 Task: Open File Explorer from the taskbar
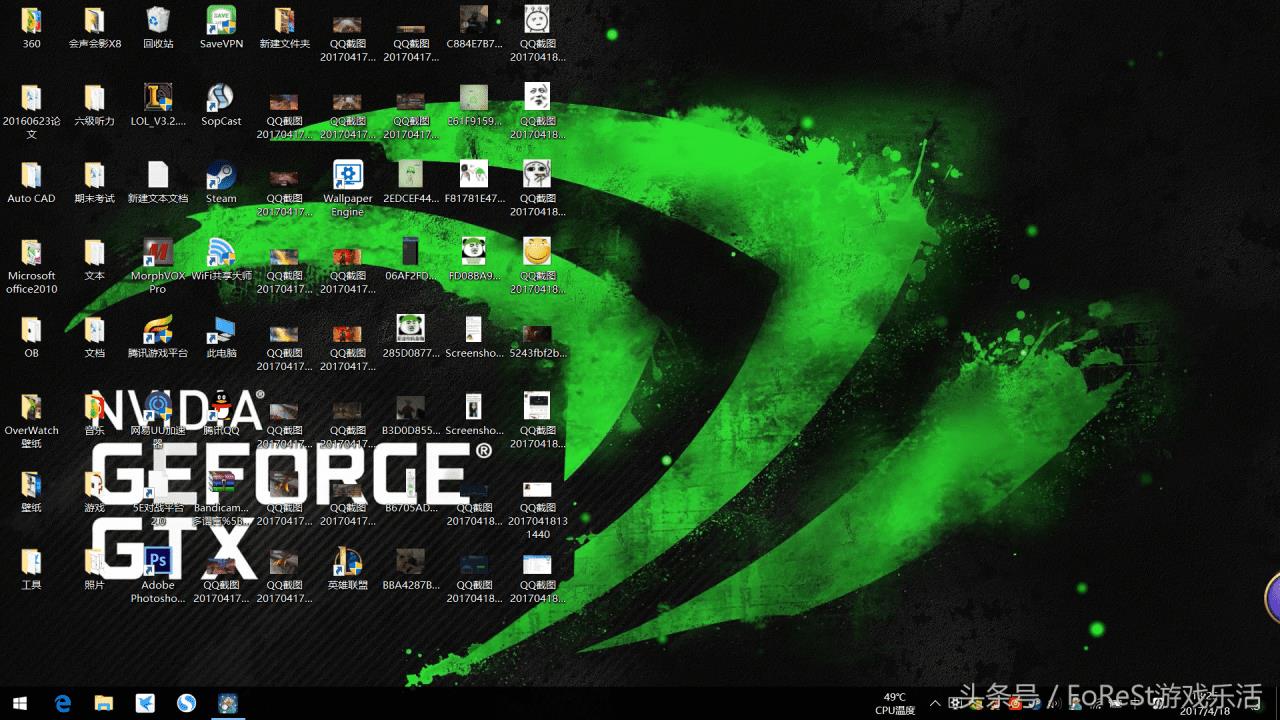pos(103,703)
